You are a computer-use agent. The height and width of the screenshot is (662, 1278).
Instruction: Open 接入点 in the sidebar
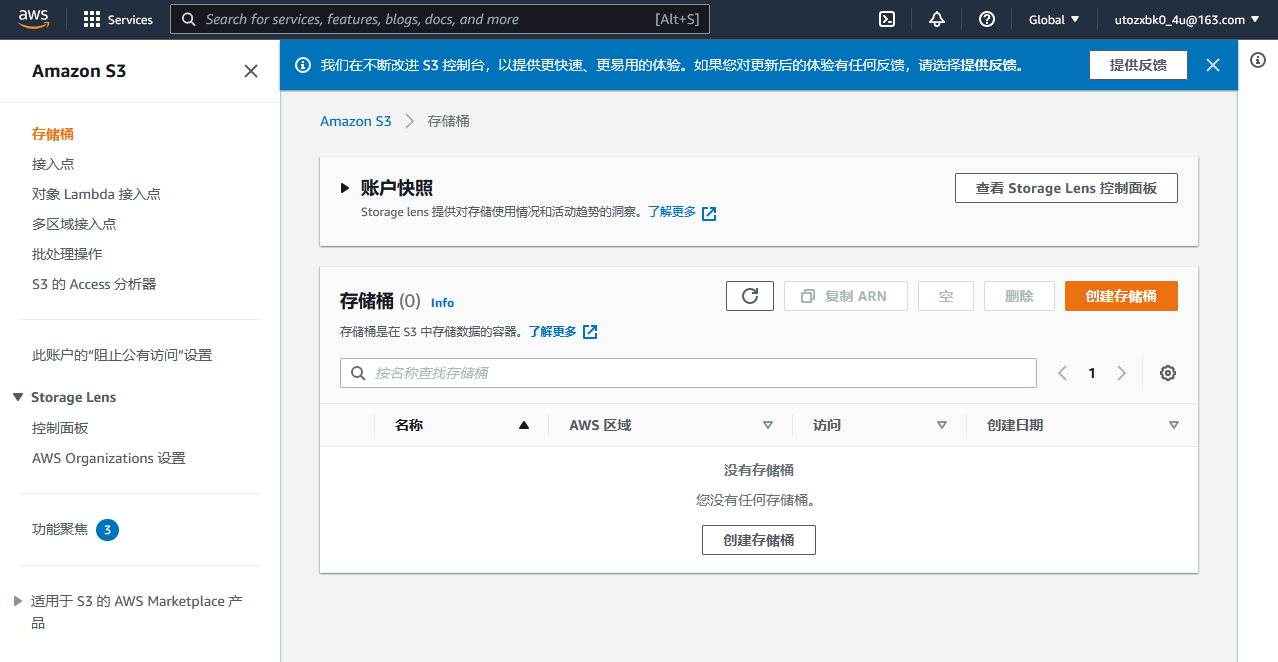click(x=53, y=164)
